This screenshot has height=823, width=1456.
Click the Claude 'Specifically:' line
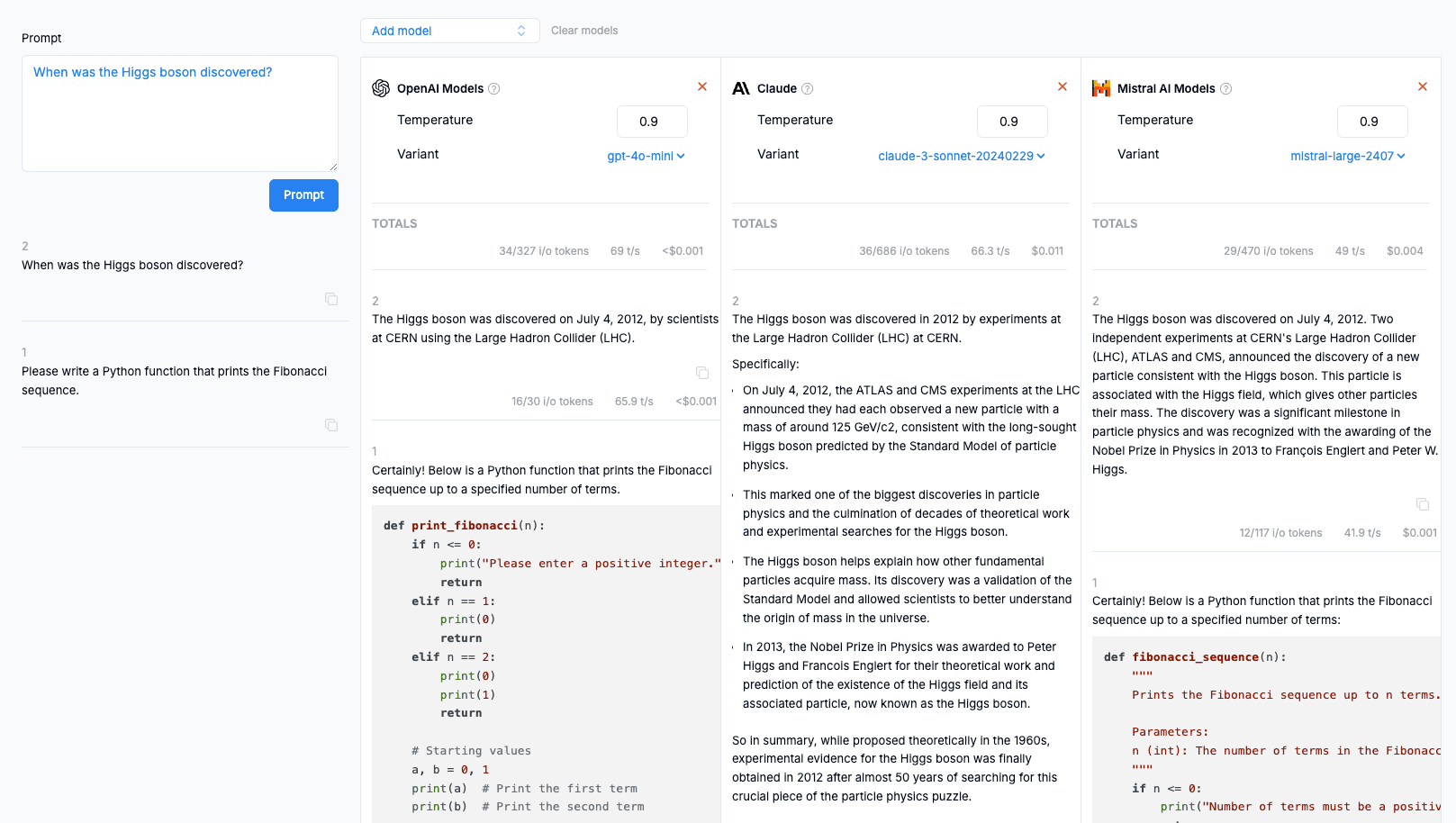tap(765, 364)
